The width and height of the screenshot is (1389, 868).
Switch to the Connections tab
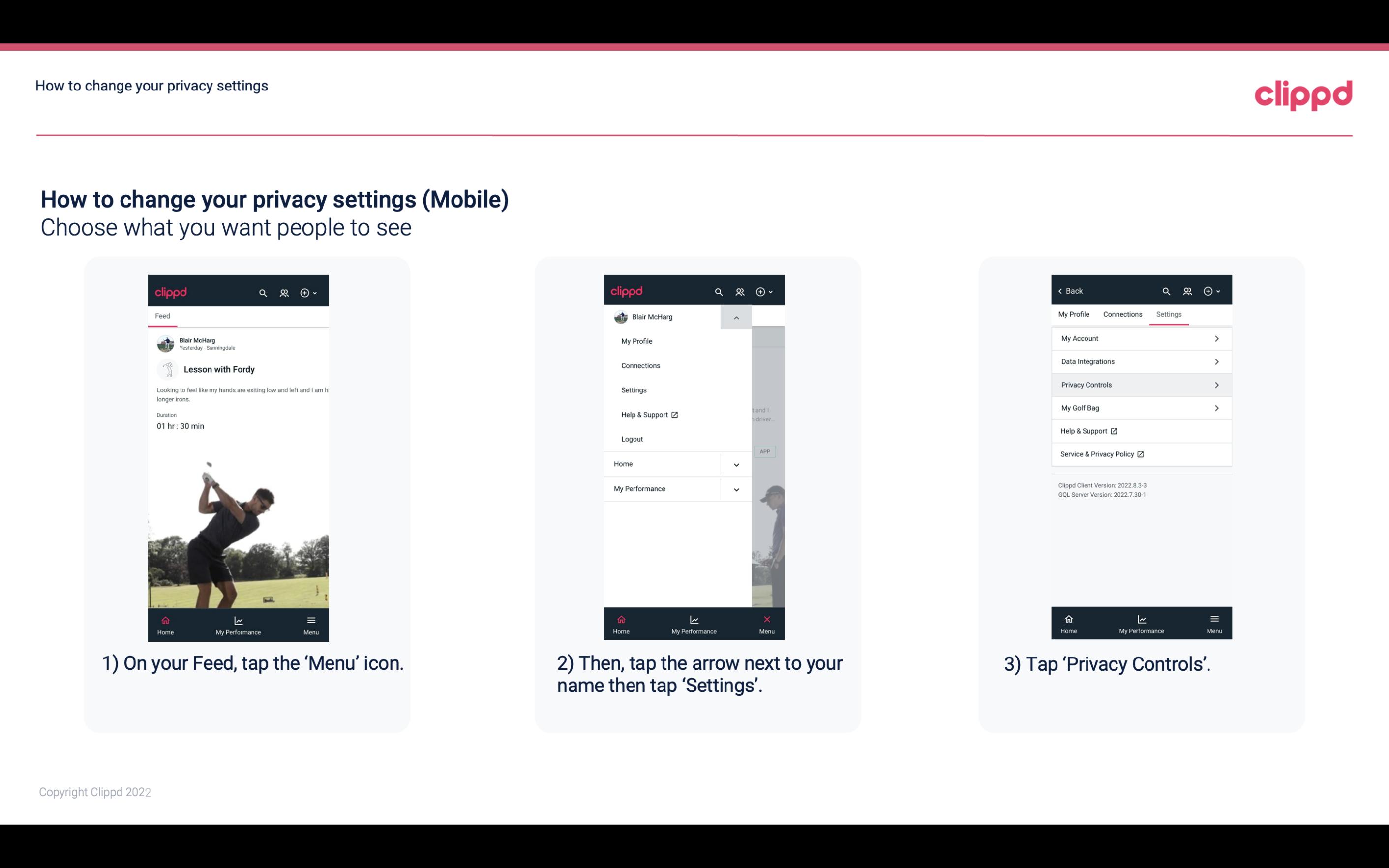point(1122,314)
